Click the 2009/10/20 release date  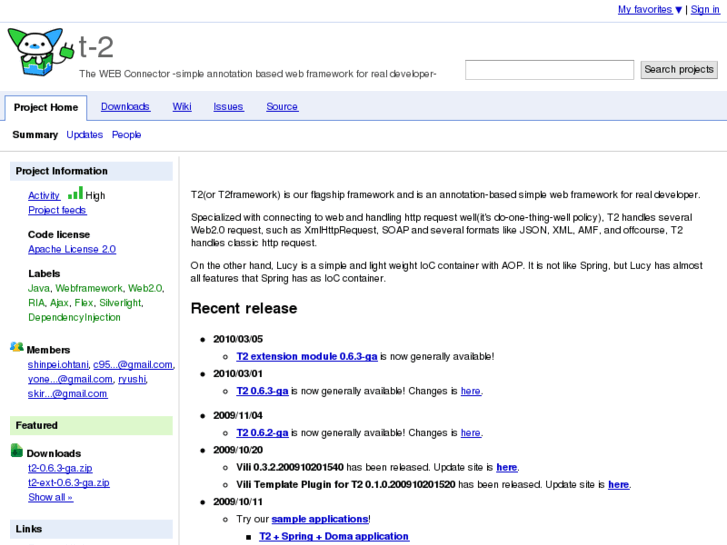[238, 450]
